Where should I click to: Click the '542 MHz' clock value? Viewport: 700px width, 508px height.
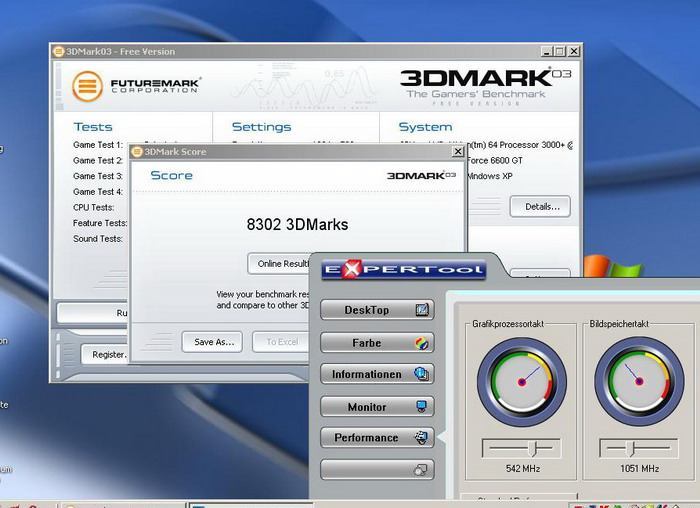[x=523, y=468]
